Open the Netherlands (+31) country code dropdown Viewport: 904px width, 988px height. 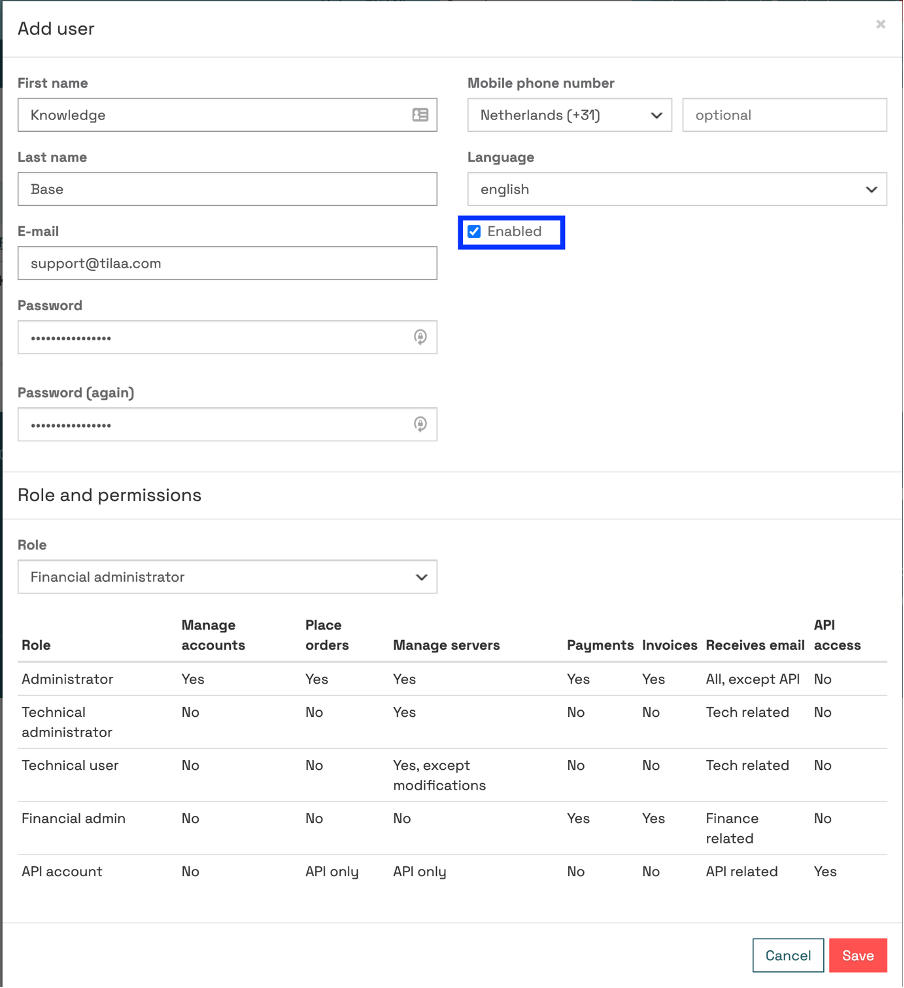coord(569,115)
